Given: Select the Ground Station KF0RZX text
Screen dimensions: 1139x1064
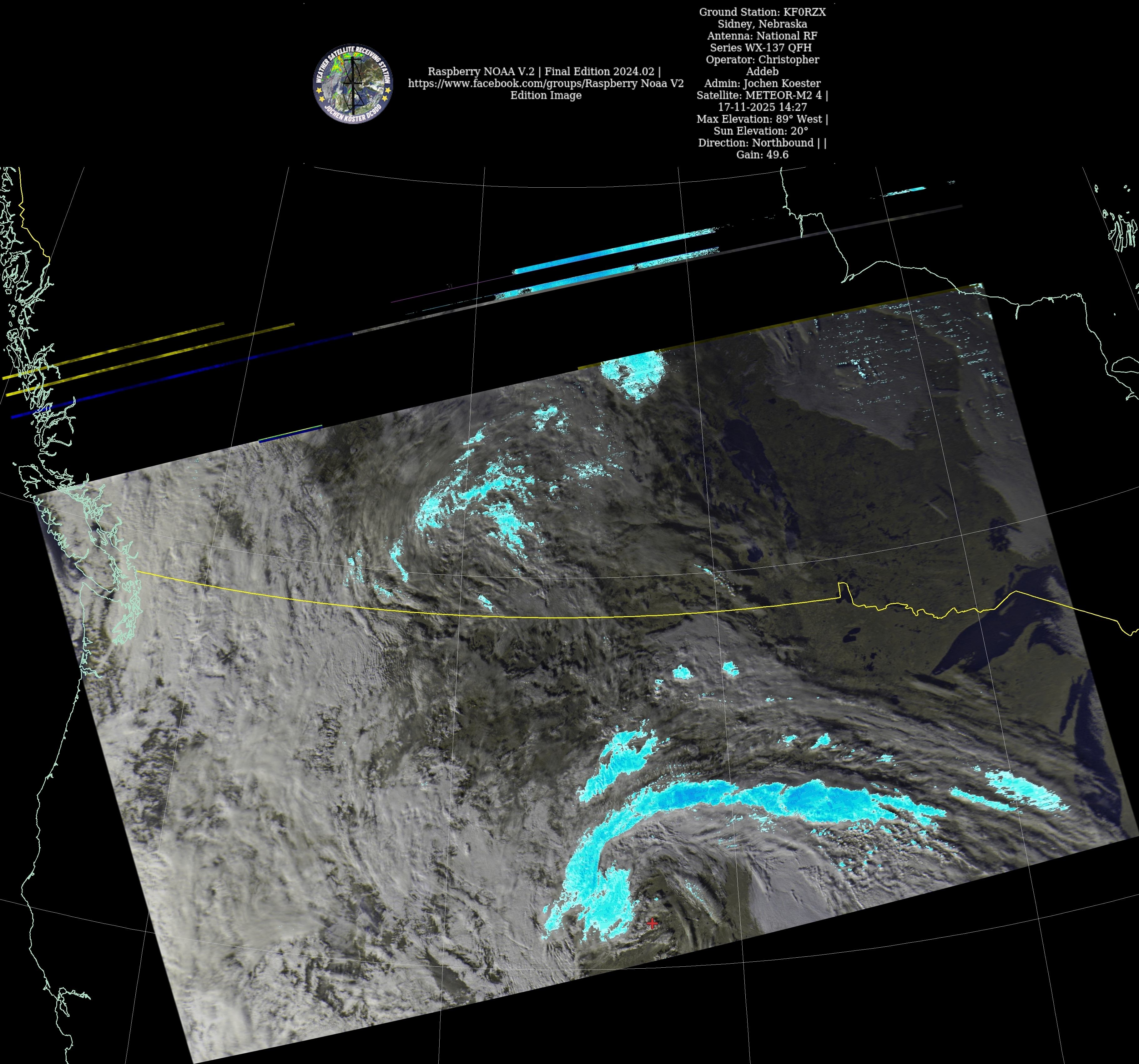Looking at the screenshot, I should point(762,12).
